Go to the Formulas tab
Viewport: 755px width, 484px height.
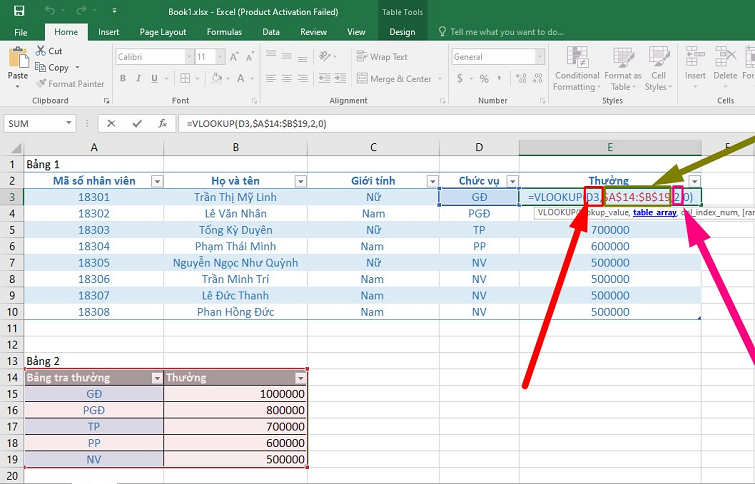(224, 32)
